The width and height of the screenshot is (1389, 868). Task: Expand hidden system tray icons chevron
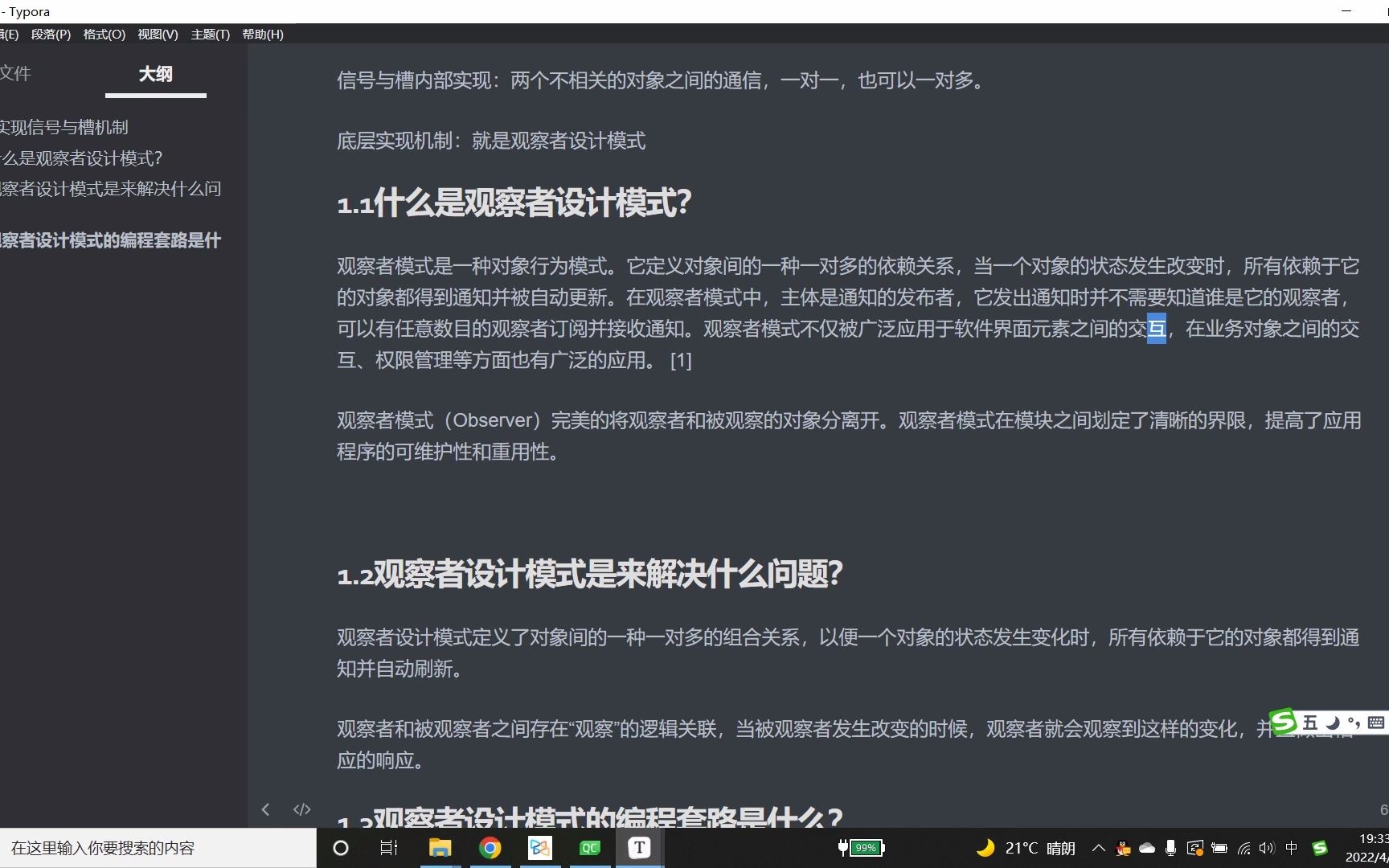pyautogui.click(x=1098, y=848)
